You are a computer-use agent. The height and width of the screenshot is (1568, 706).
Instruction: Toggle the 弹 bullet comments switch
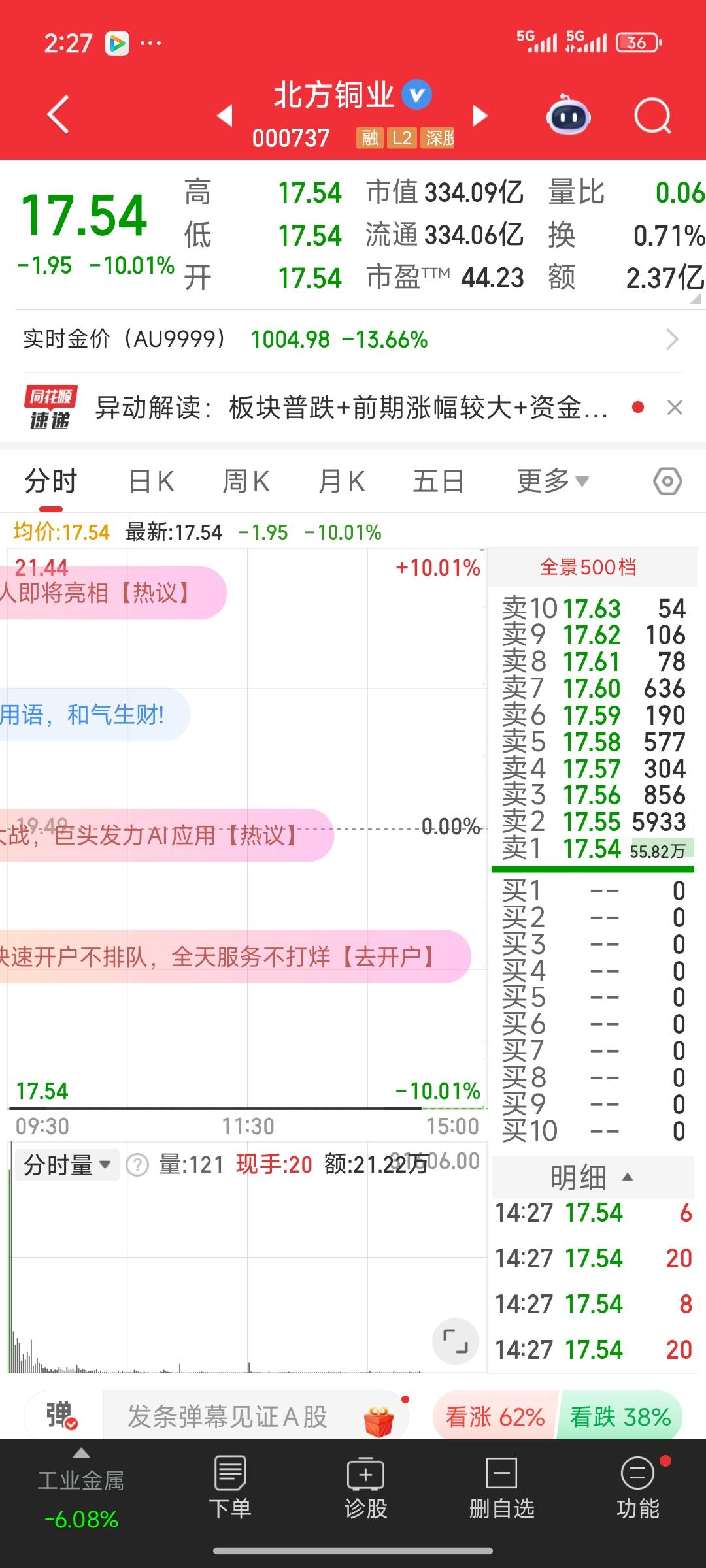coord(62,1416)
